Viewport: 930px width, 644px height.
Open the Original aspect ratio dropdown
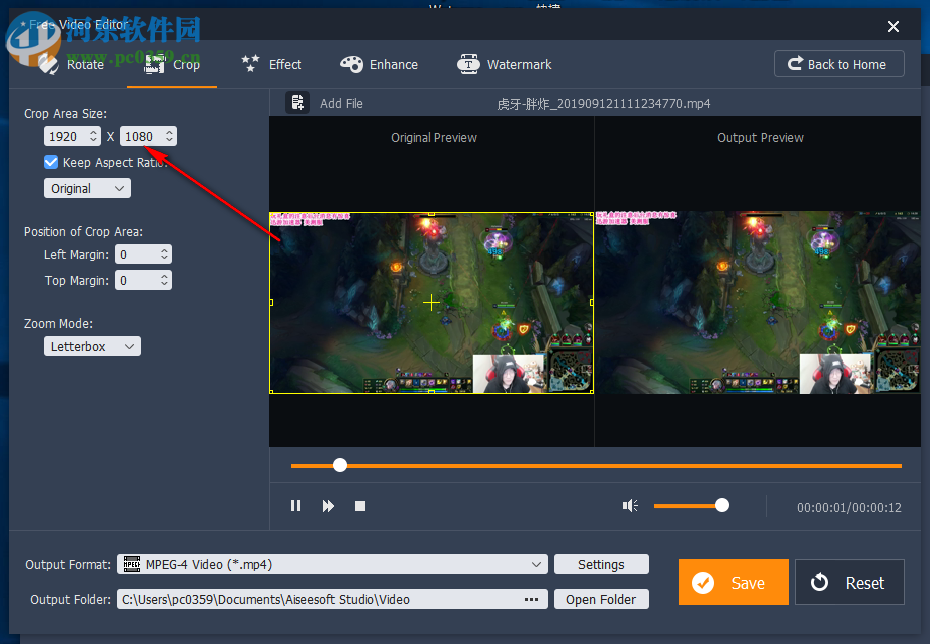[87, 187]
